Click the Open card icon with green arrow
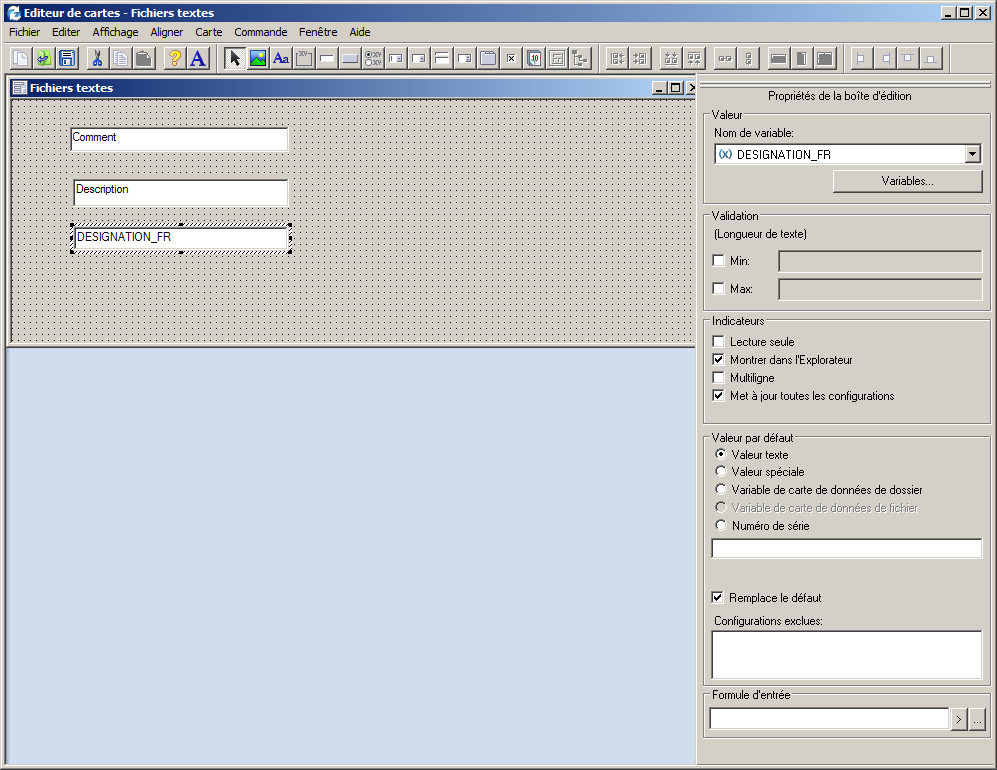This screenshot has height=770, width=997. coord(44,58)
